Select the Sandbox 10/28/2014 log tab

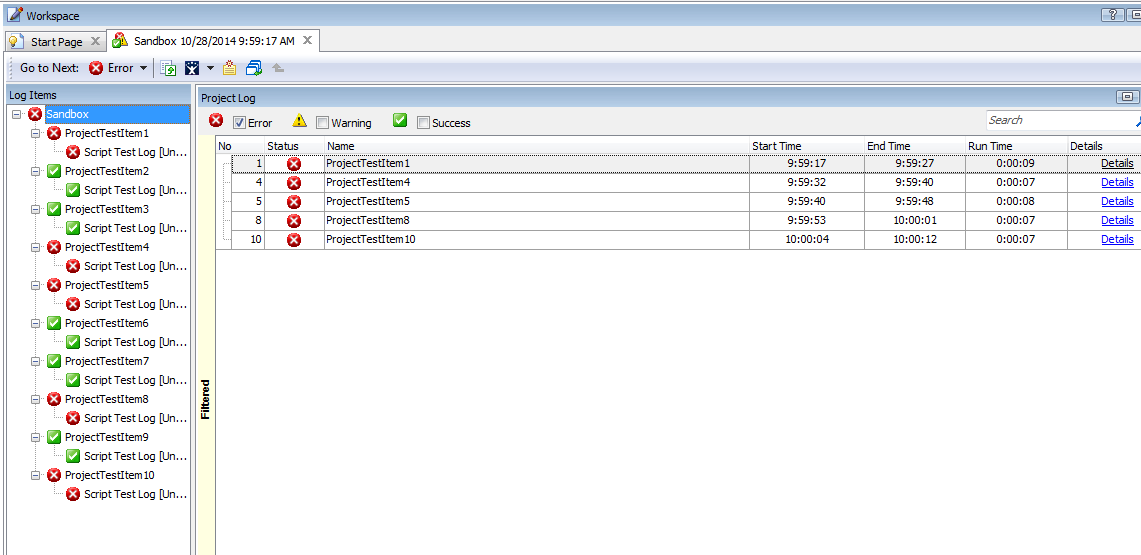click(215, 41)
